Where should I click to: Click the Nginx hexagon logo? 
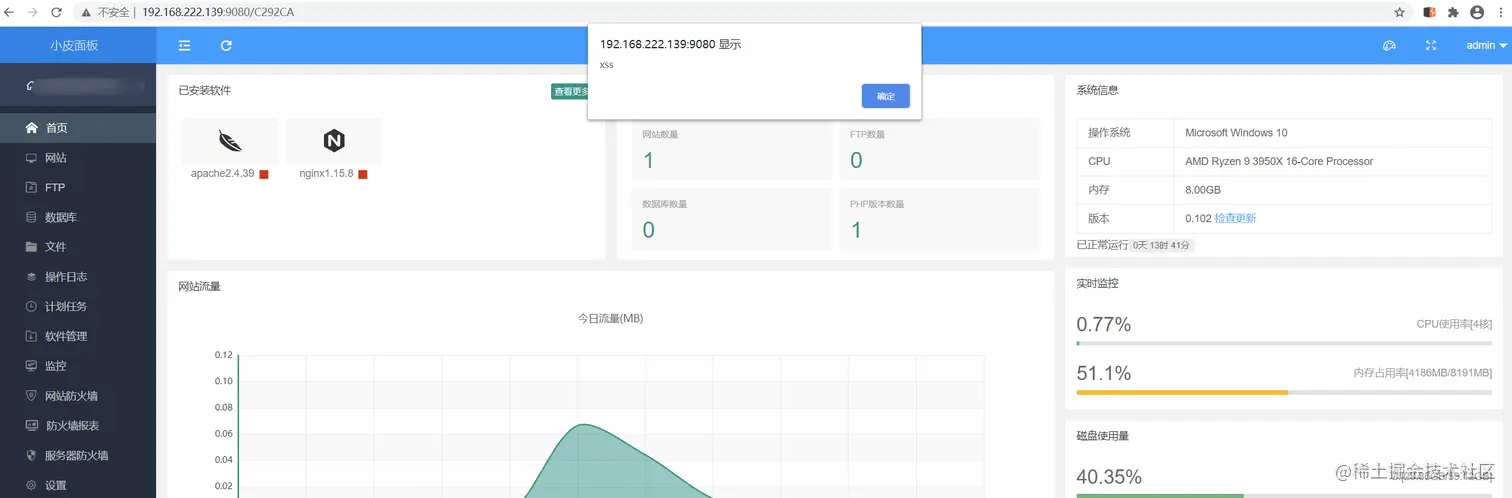pyautogui.click(x=334, y=141)
